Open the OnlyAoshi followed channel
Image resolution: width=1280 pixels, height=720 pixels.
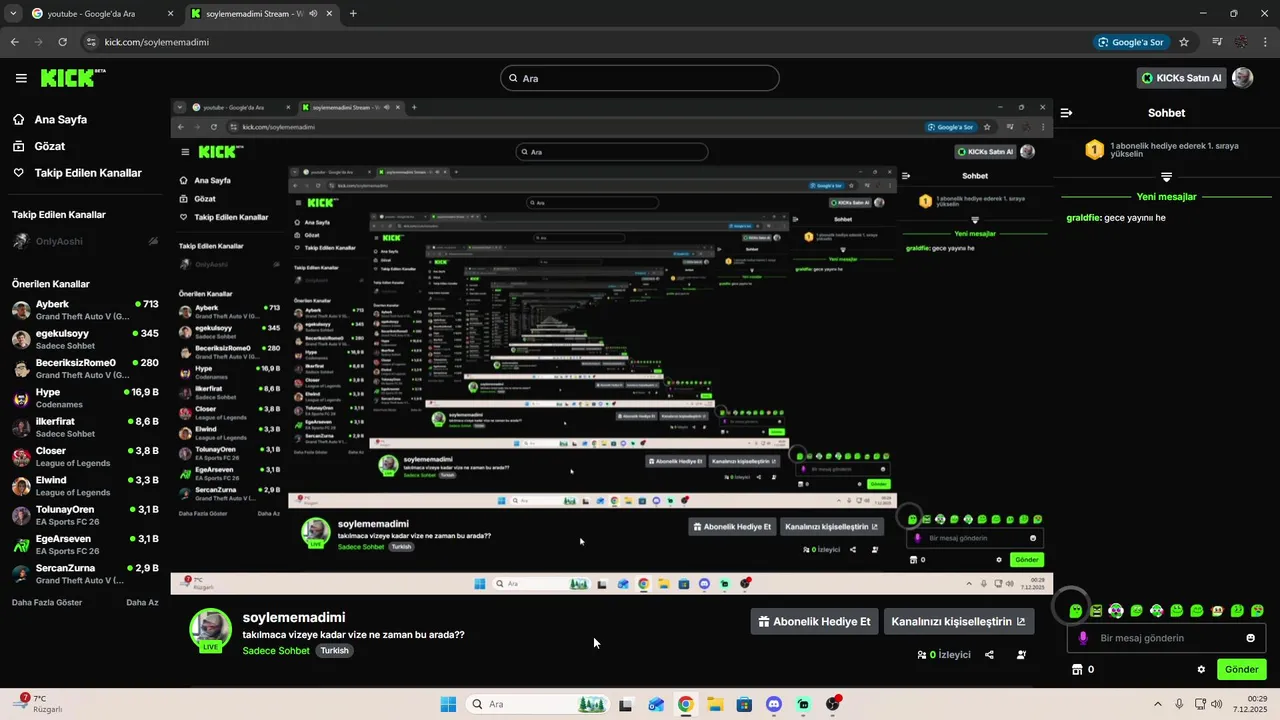[x=85, y=241]
